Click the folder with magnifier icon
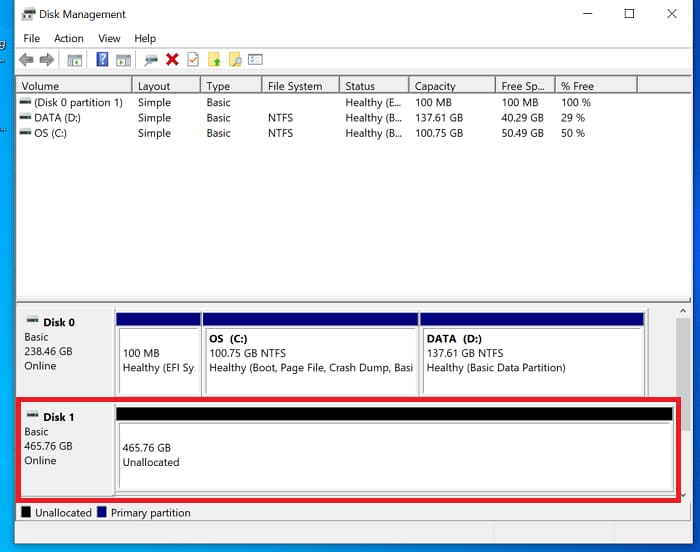The width and height of the screenshot is (700, 552). point(235,60)
